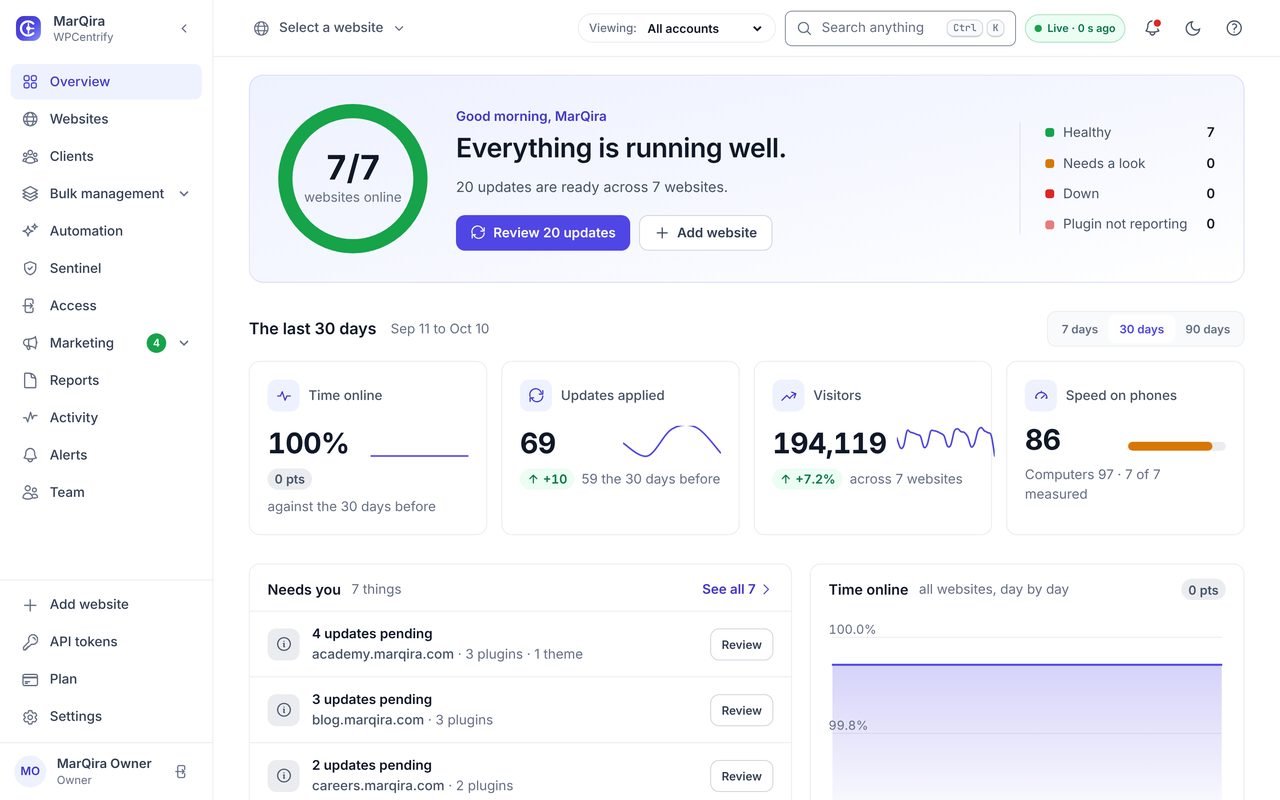
Task: Select the 30 days range
Action: (1141, 329)
